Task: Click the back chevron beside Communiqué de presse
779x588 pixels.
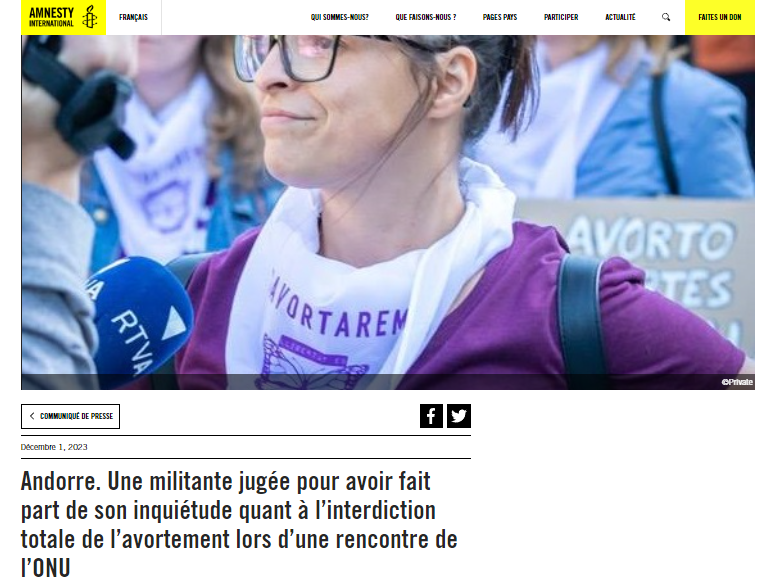Action: [x=32, y=416]
